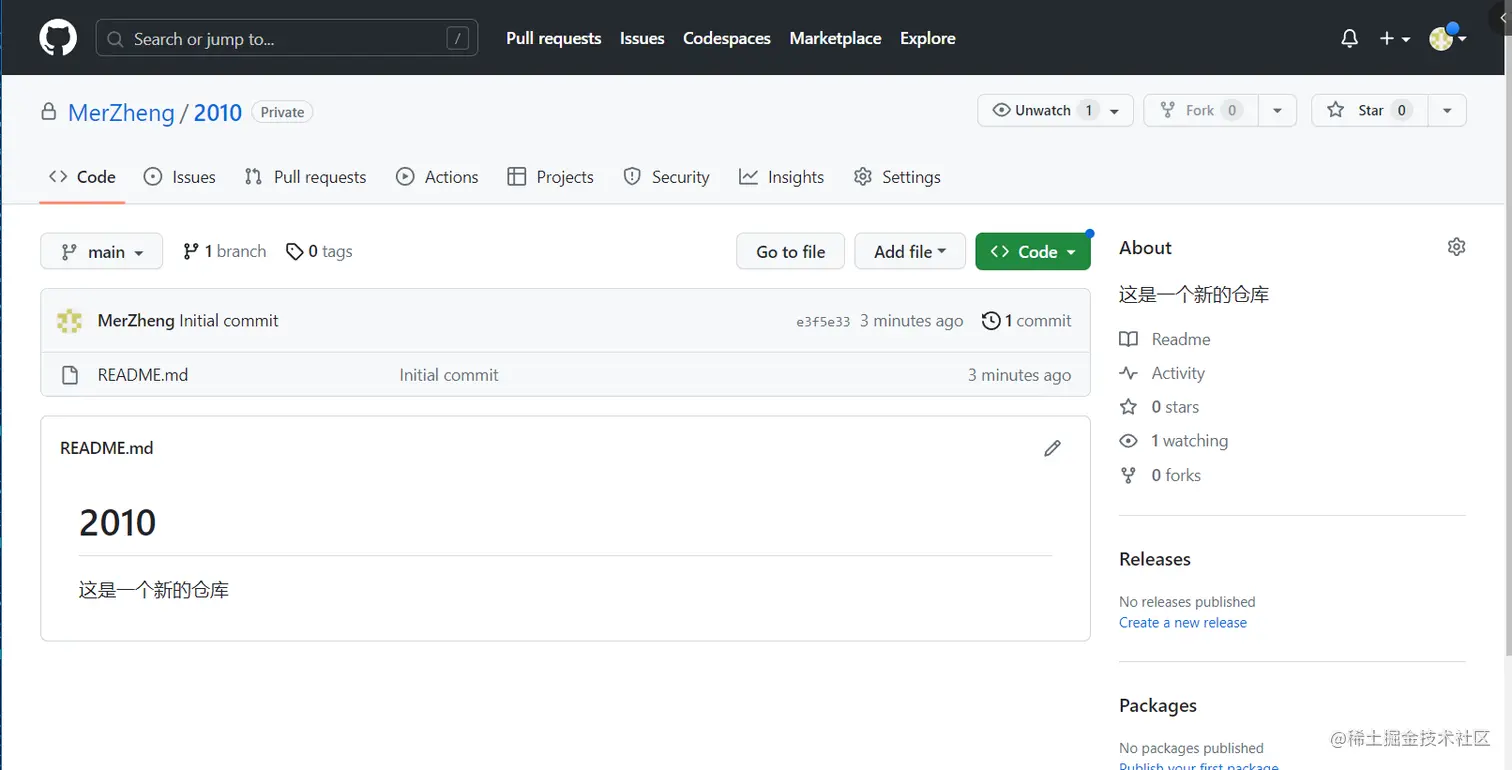Open the Insights tab
The width and height of the screenshot is (1512, 770).
tap(782, 177)
